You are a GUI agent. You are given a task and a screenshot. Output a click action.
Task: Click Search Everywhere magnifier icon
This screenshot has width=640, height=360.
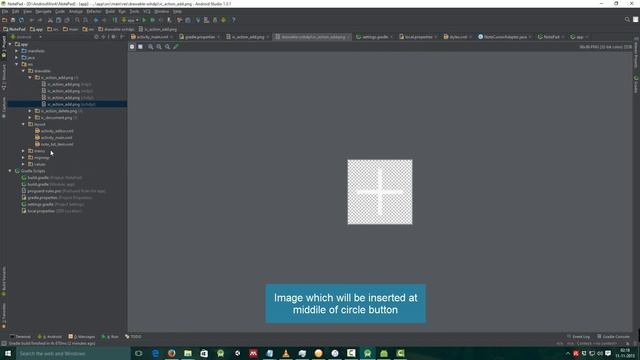(x=627, y=20)
